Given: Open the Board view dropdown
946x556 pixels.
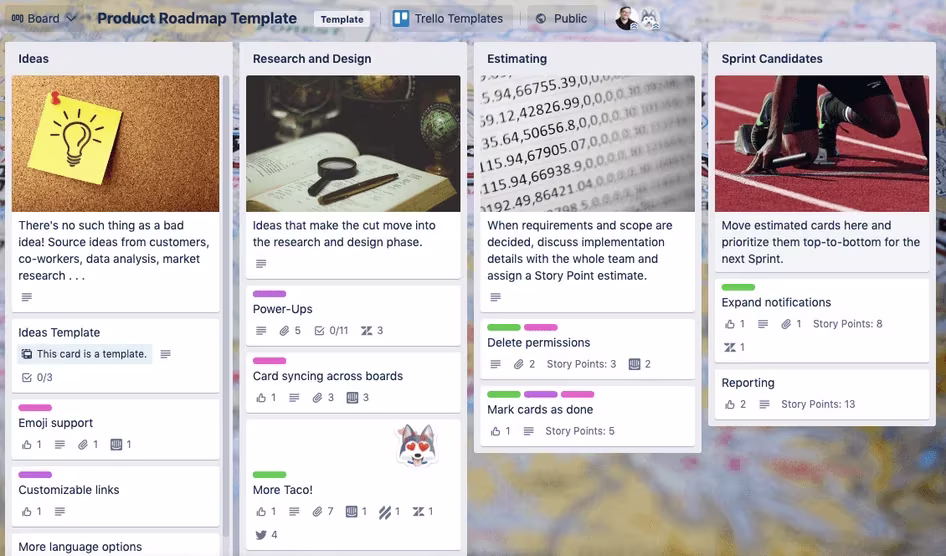Looking at the screenshot, I should point(44,19).
